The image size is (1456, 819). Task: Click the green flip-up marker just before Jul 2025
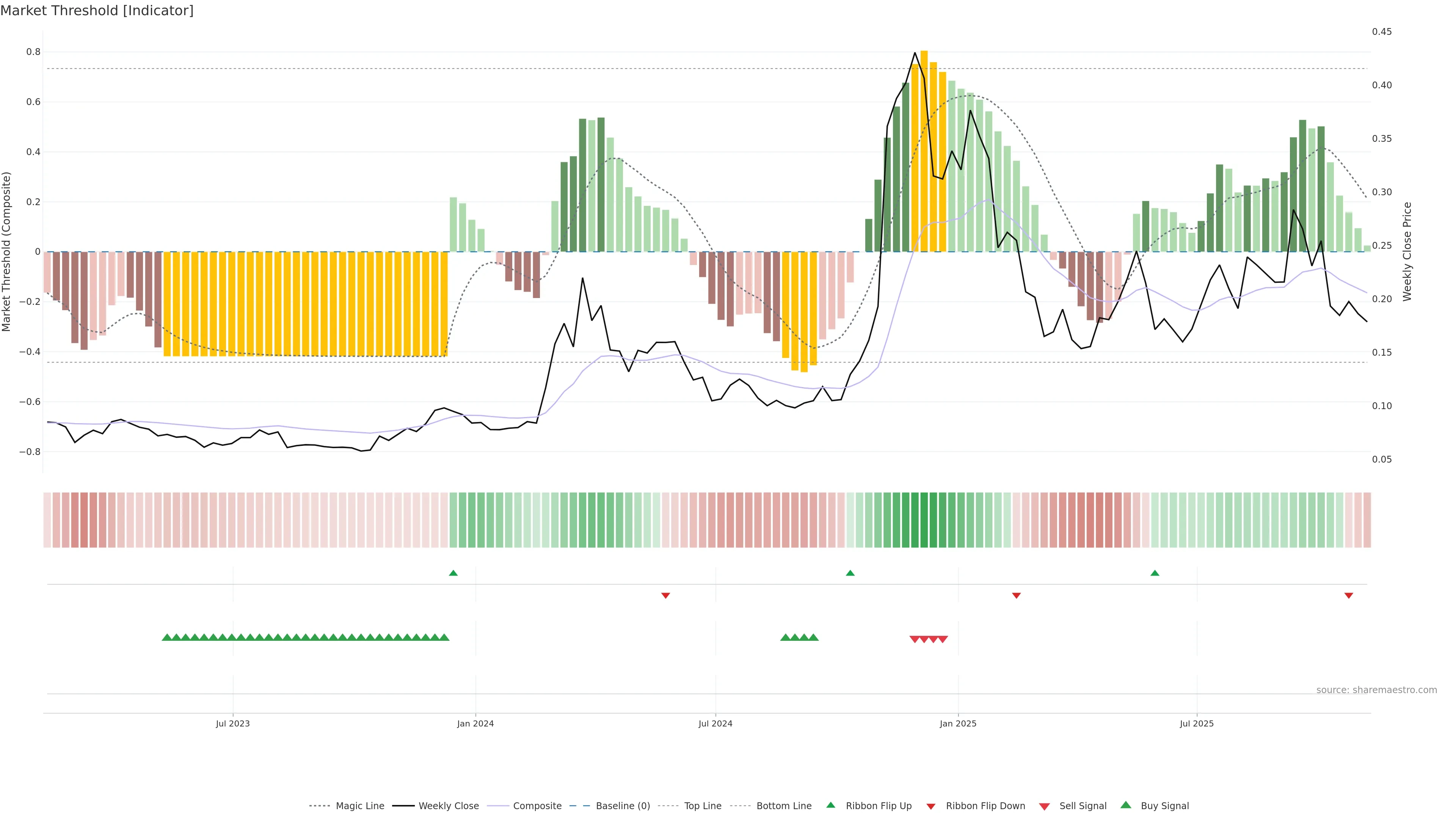(1155, 573)
